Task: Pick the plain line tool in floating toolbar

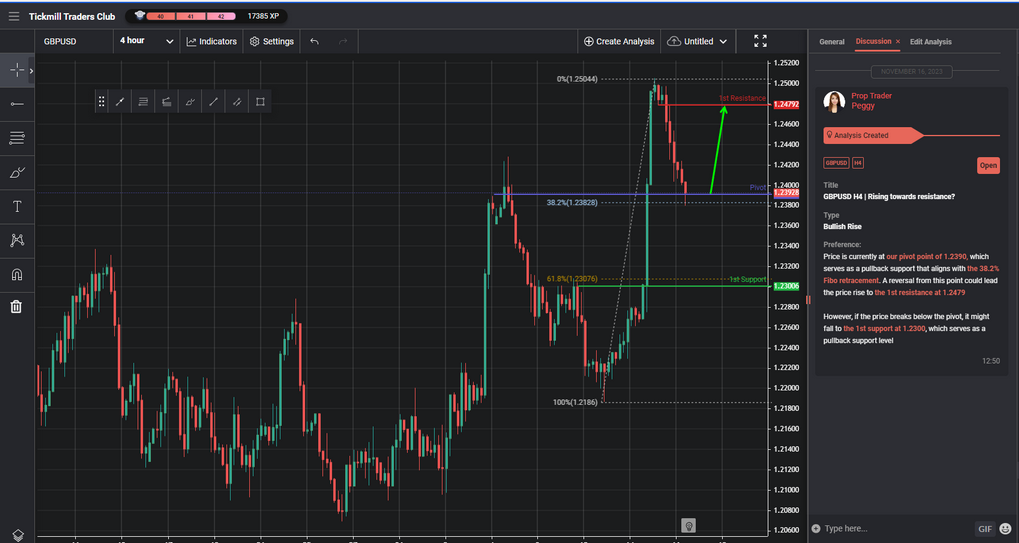Action: [214, 101]
